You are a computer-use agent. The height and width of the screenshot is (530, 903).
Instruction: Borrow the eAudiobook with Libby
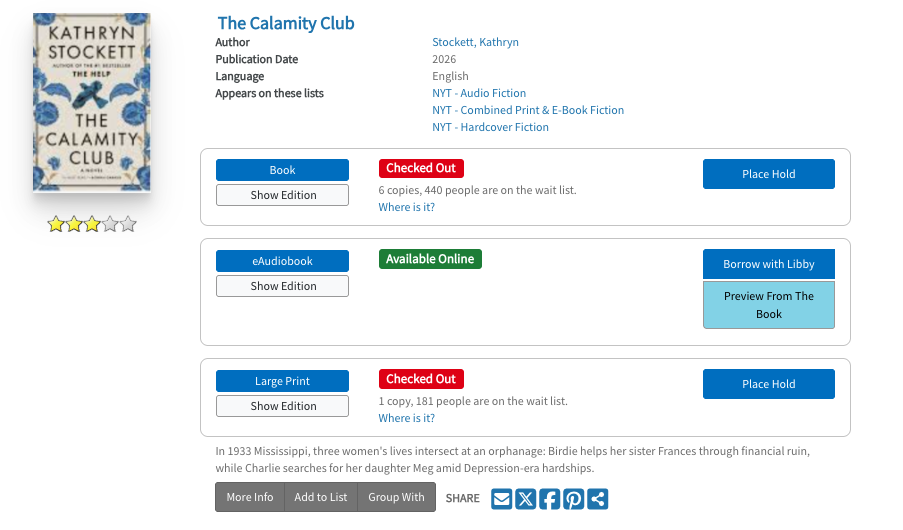(768, 264)
